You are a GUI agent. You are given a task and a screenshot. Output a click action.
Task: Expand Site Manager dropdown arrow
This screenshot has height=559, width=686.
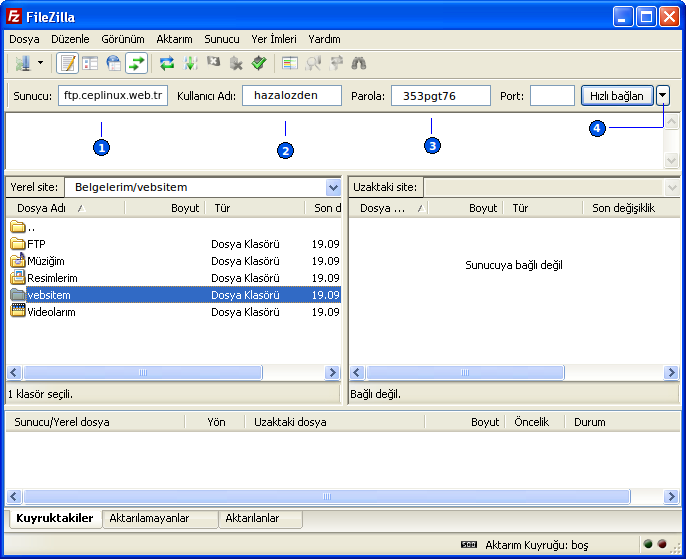(x=40, y=63)
